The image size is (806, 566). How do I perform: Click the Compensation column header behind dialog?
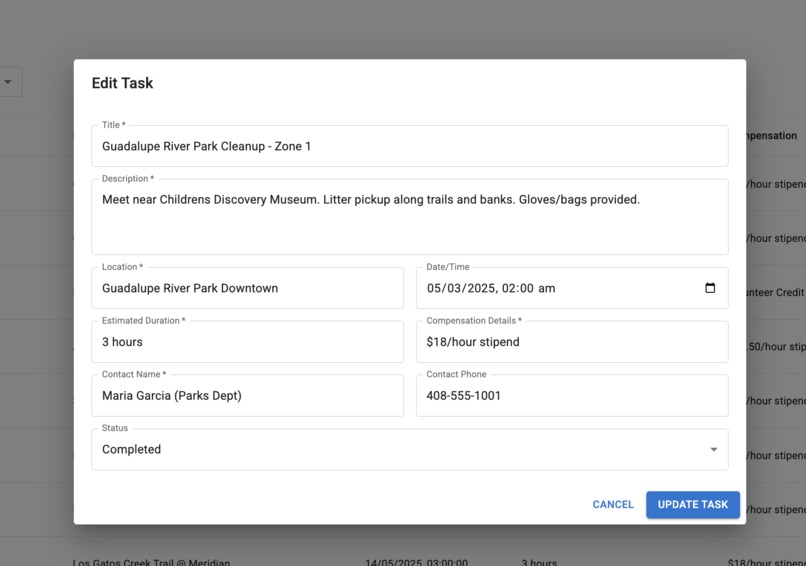point(772,136)
